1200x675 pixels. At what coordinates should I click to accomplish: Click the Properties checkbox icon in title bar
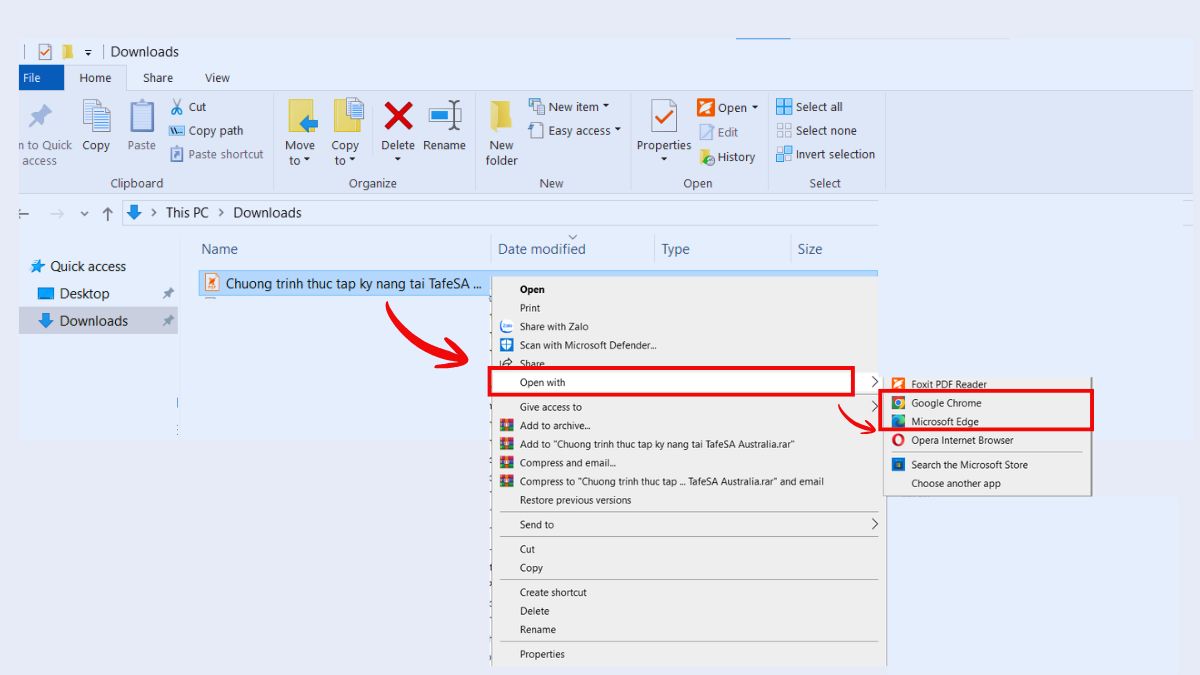[x=44, y=52]
